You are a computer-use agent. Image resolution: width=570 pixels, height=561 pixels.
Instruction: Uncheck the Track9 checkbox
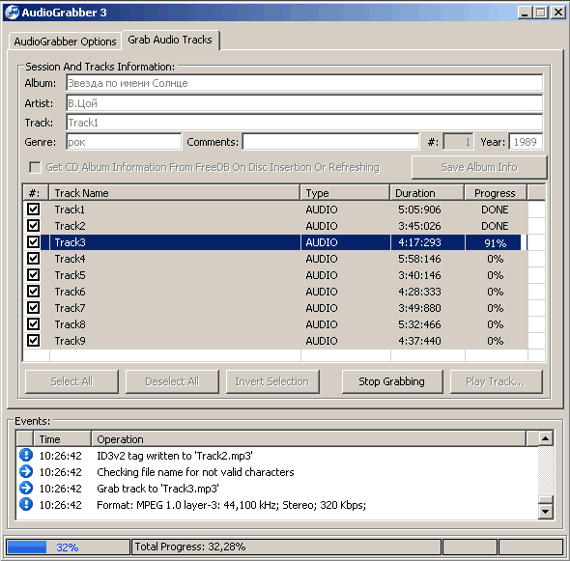point(33,341)
